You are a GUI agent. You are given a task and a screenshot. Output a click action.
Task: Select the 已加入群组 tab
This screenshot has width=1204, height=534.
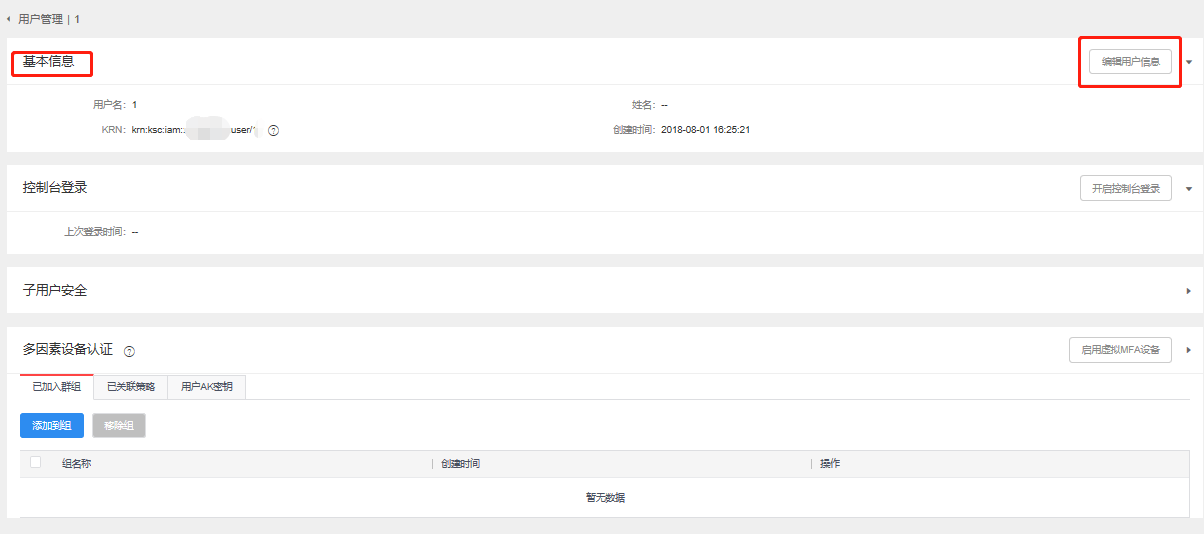[x=56, y=387]
